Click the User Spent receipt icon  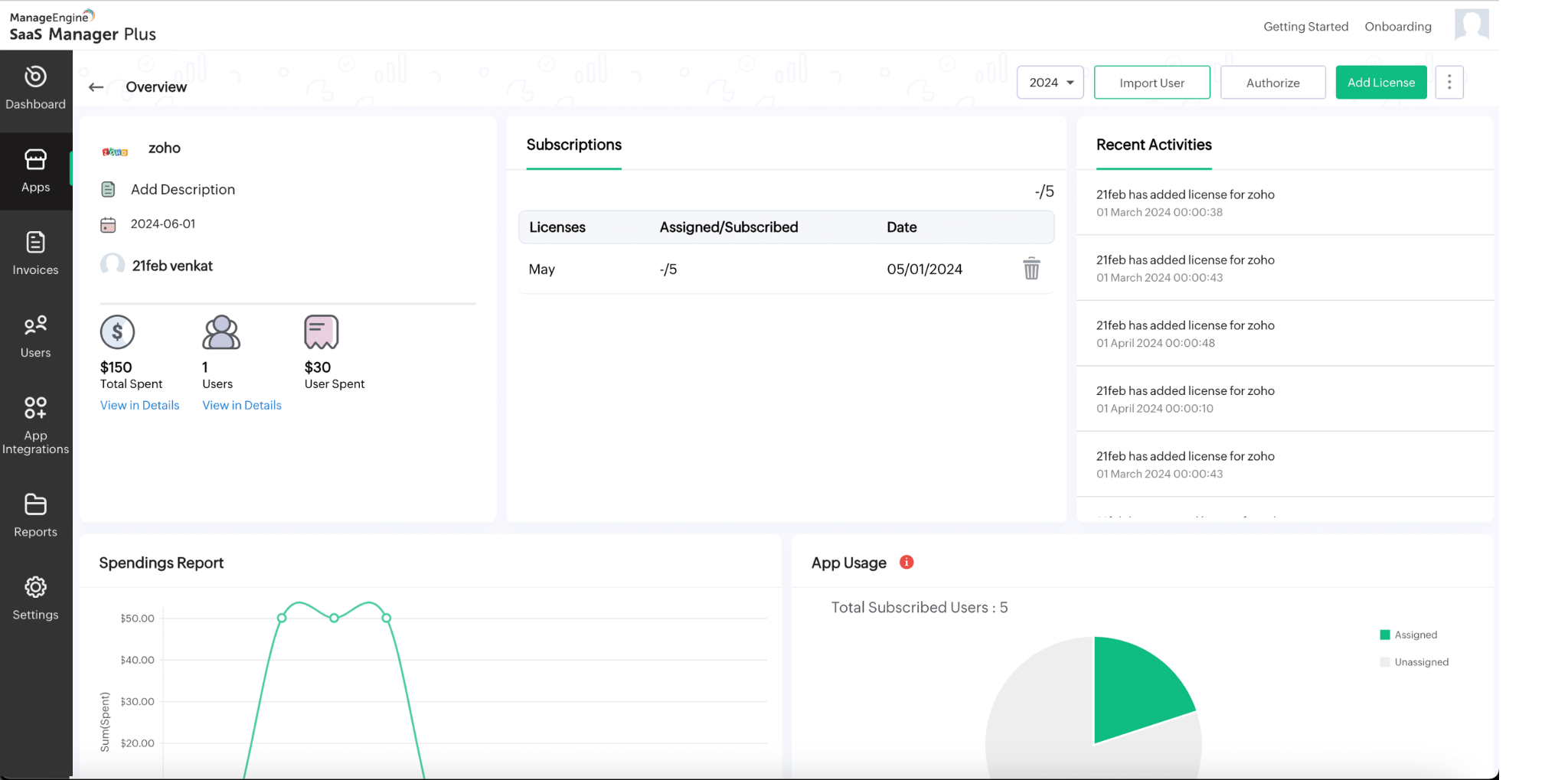(x=322, y=332)
